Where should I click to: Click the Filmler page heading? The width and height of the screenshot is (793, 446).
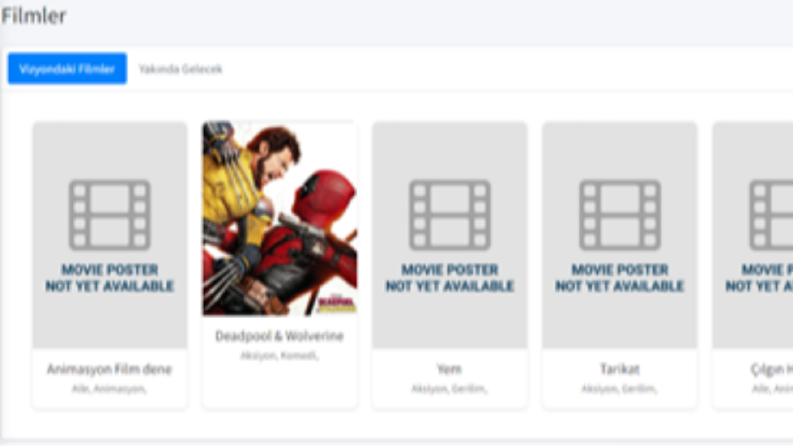tap(34, 16)
